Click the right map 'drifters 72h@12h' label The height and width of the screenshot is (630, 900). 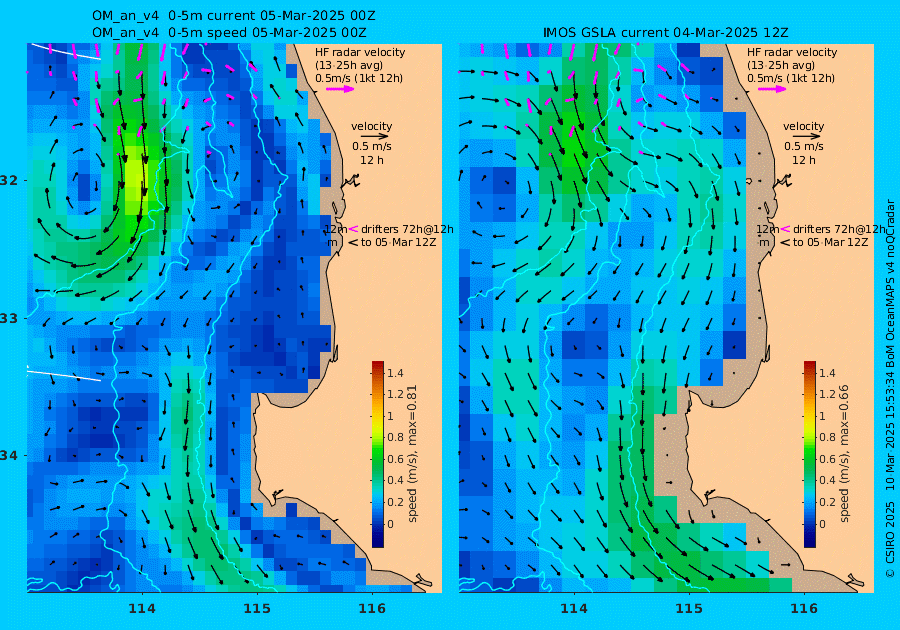point(839,229)
